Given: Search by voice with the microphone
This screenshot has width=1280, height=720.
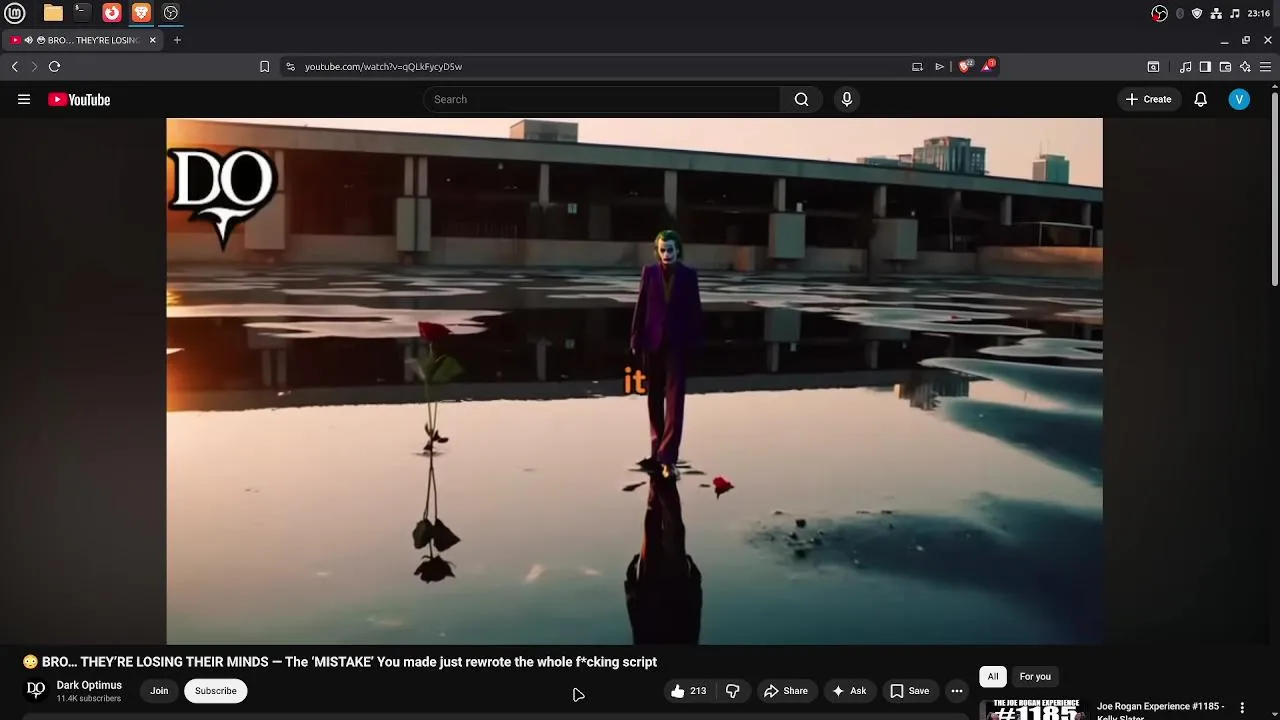Looking at the screenshot, I should click(847, 99).
